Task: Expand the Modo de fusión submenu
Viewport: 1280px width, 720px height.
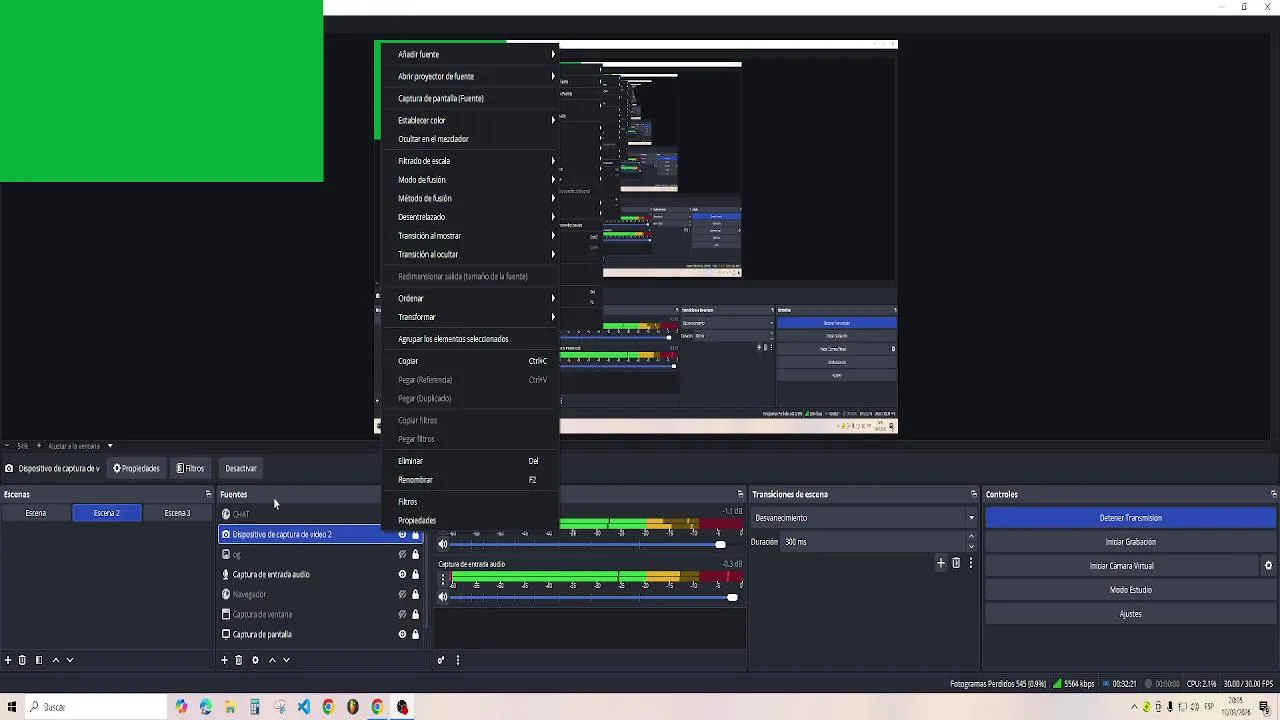Action: (470, 180)
